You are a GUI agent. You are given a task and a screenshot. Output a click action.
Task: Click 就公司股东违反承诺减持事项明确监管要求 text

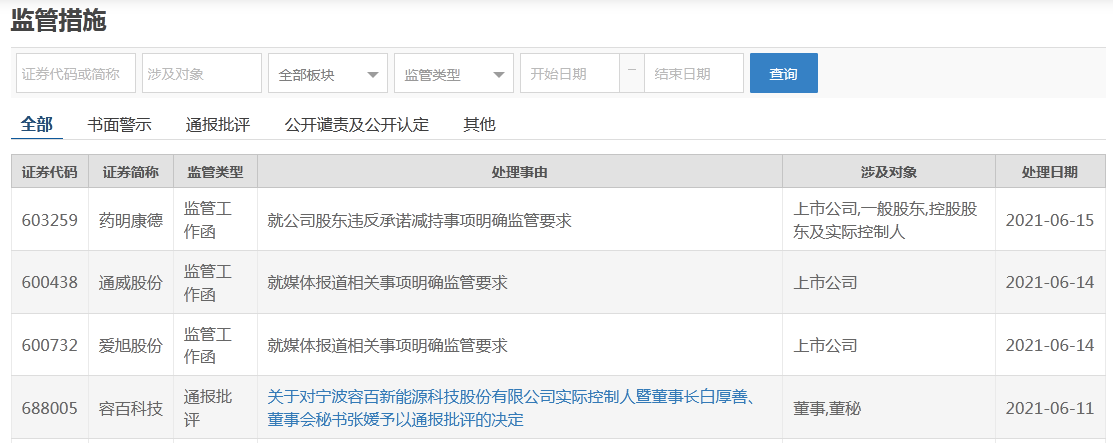[x=420, y=220]
